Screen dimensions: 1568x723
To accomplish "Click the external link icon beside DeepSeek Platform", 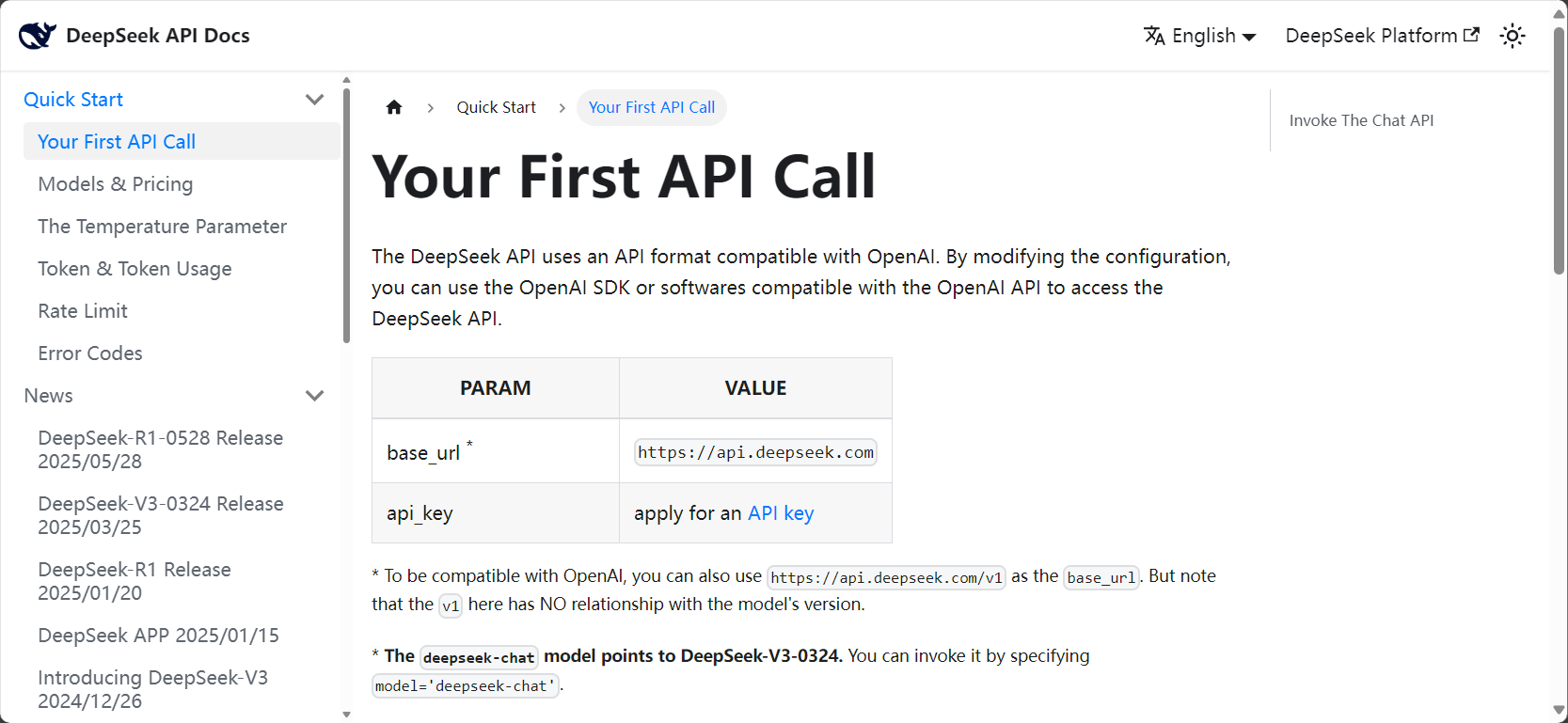I will (x=1472, y=35).
